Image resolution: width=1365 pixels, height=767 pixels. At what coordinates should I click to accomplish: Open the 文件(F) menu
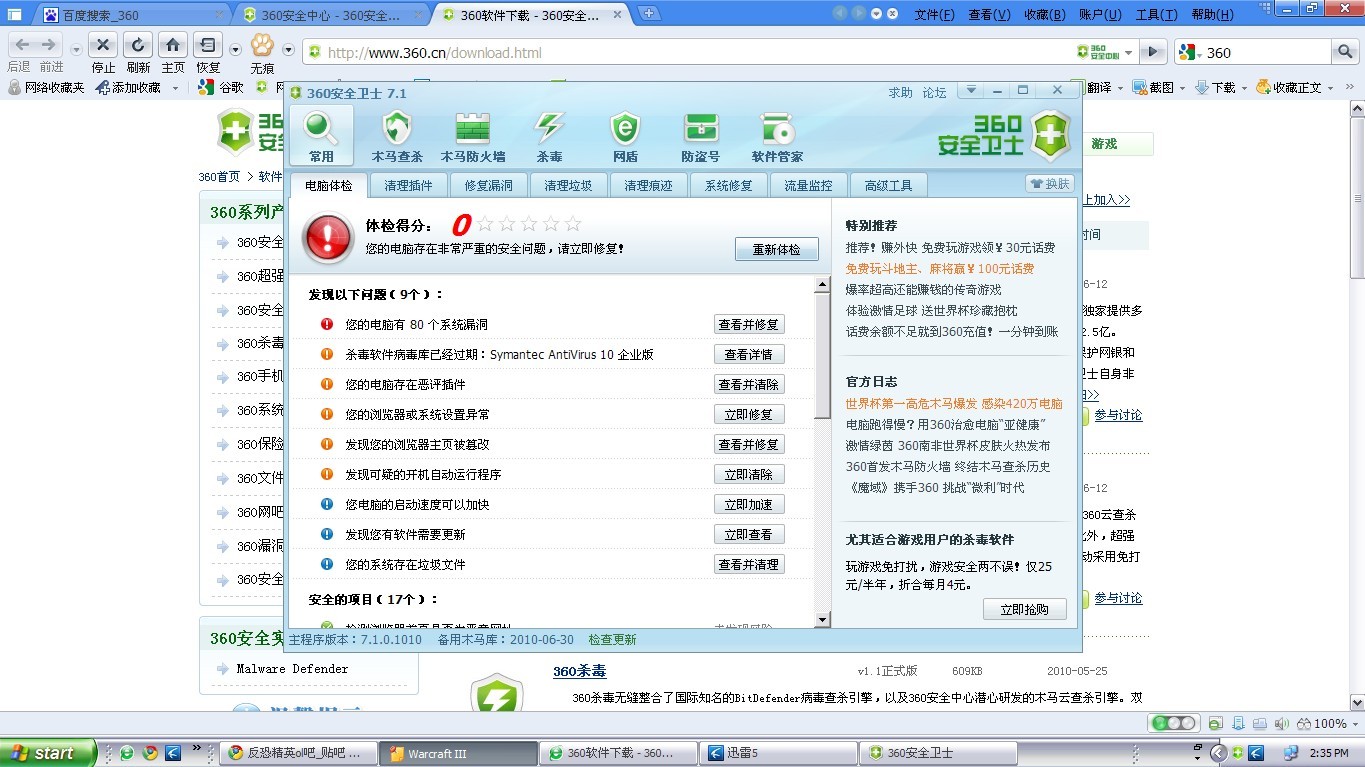point(934,14)
